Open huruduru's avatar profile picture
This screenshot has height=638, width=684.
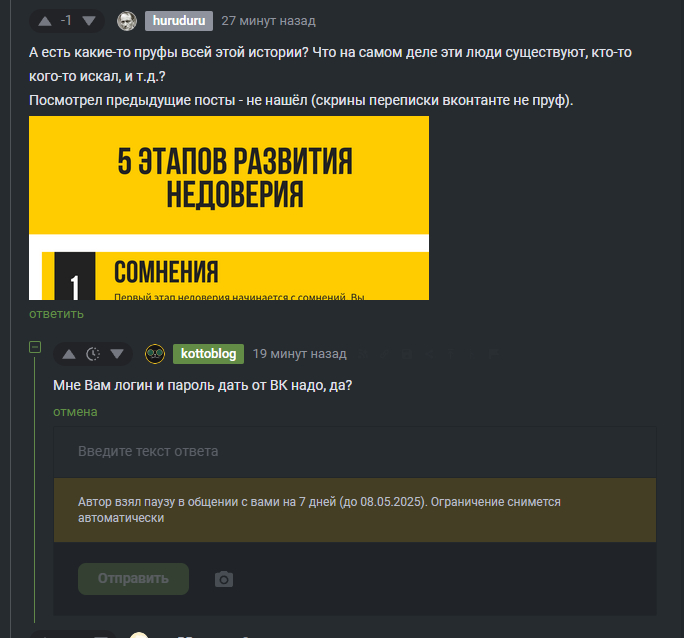coord(127,21)
